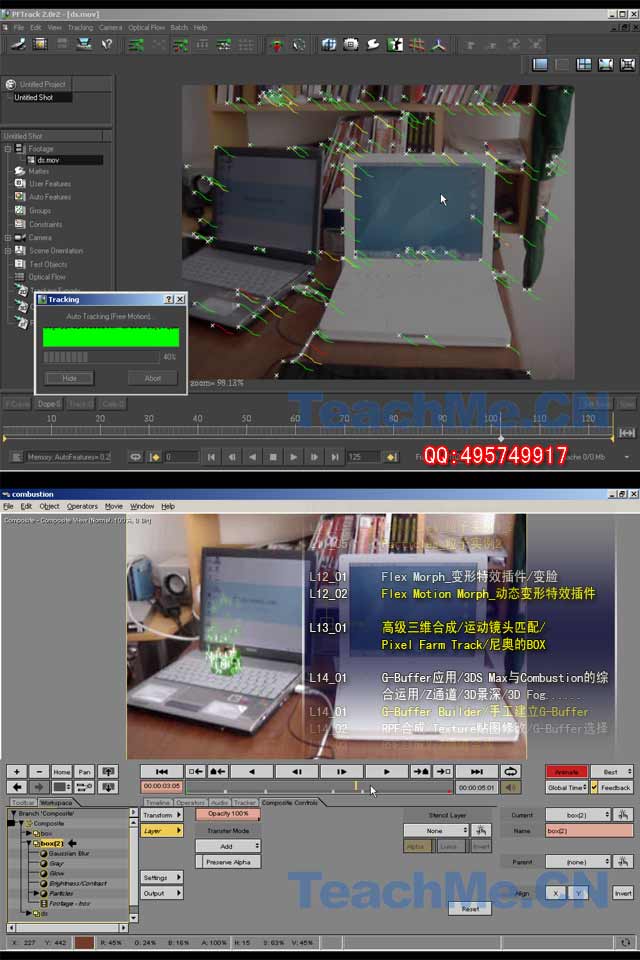
Task: Open the Tracking menu in PFTrack
Action: [80, 28]
